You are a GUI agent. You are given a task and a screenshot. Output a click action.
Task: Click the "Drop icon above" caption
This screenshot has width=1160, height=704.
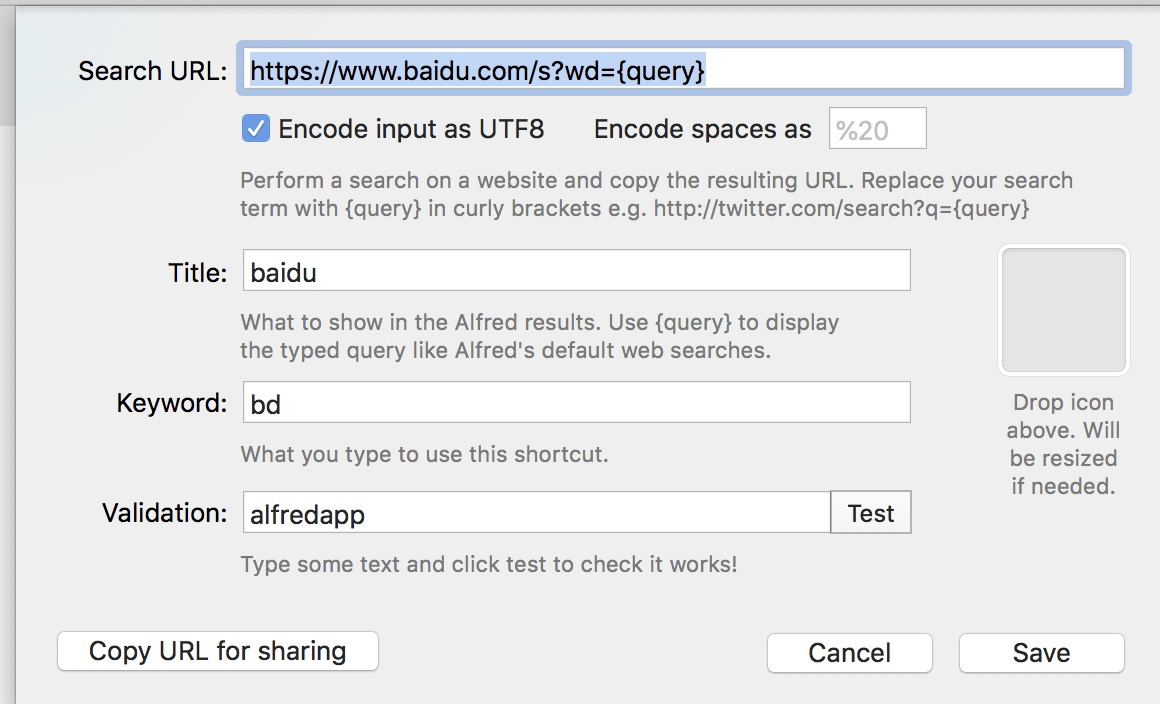[1064, 444]
